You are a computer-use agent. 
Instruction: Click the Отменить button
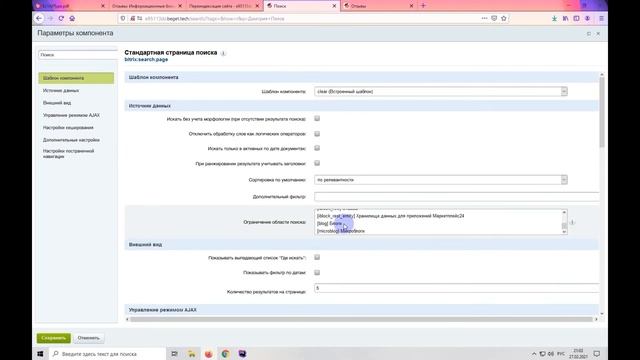point(89,338)
